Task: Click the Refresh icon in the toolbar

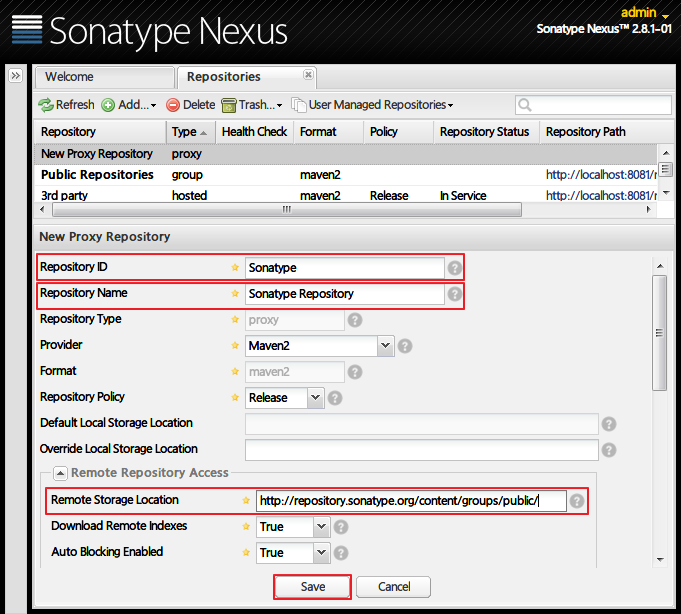Action: pos(46,105)
